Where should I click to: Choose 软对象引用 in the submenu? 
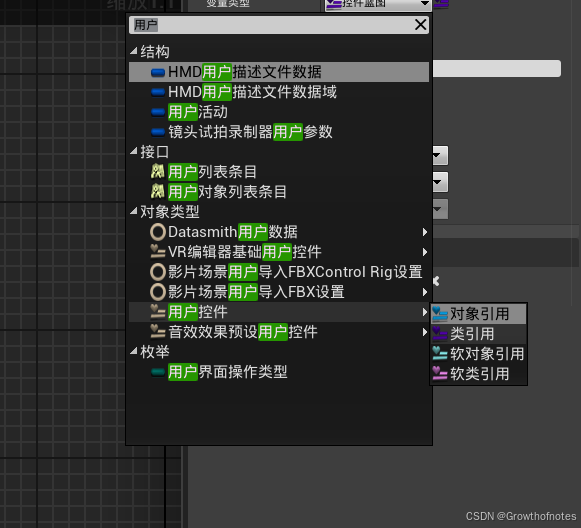point(478,353)
